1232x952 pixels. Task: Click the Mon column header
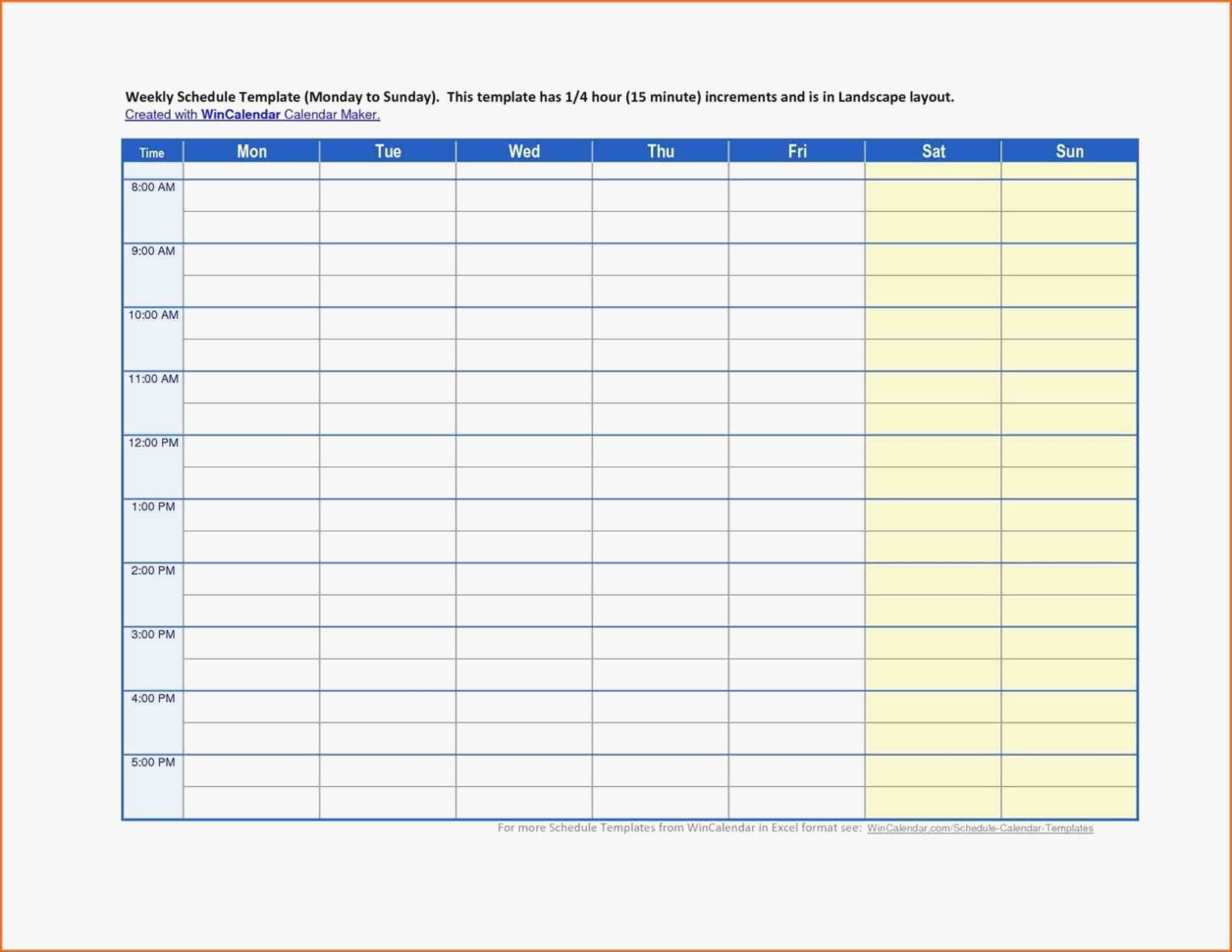click(251, 151)
